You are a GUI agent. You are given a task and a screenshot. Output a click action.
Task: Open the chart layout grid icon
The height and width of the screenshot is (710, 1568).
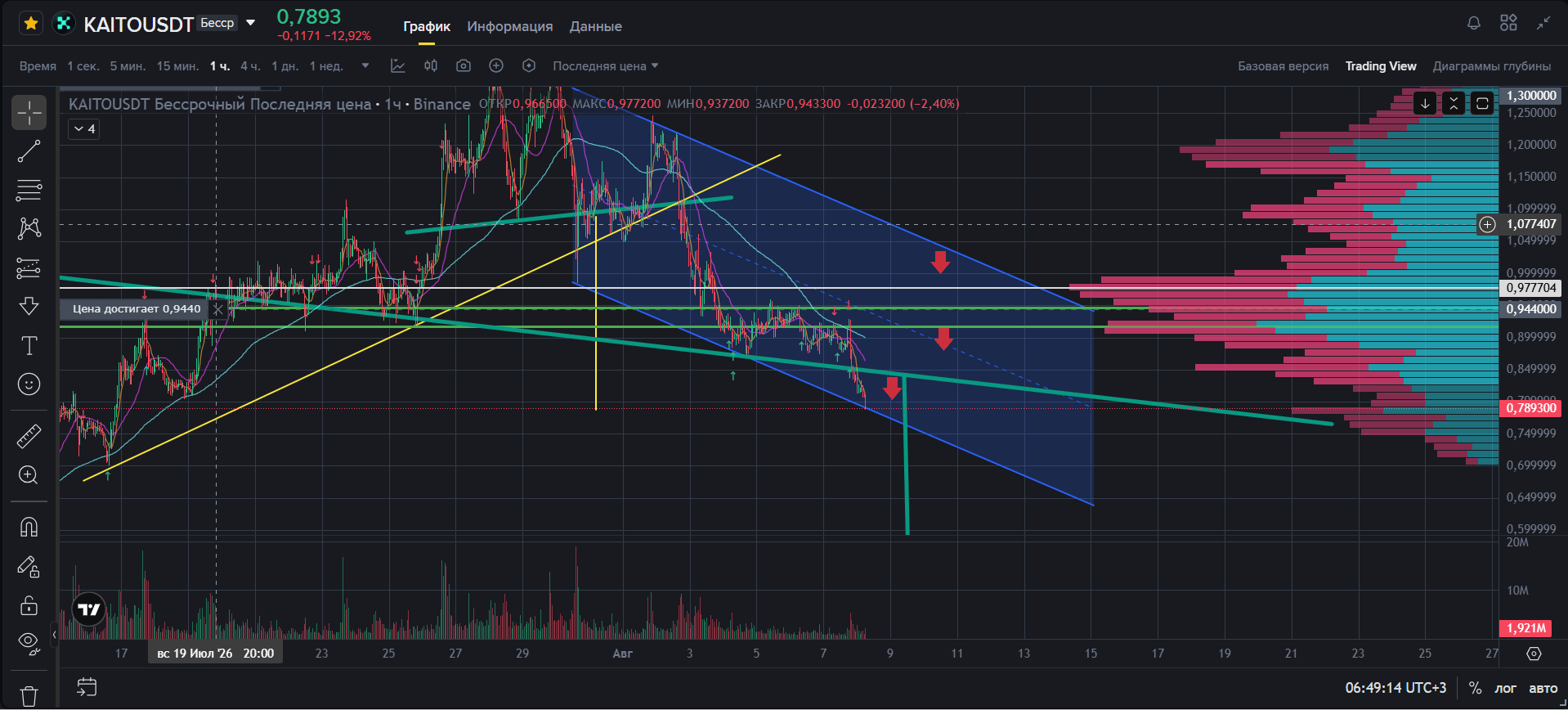tap(1508, 23)
